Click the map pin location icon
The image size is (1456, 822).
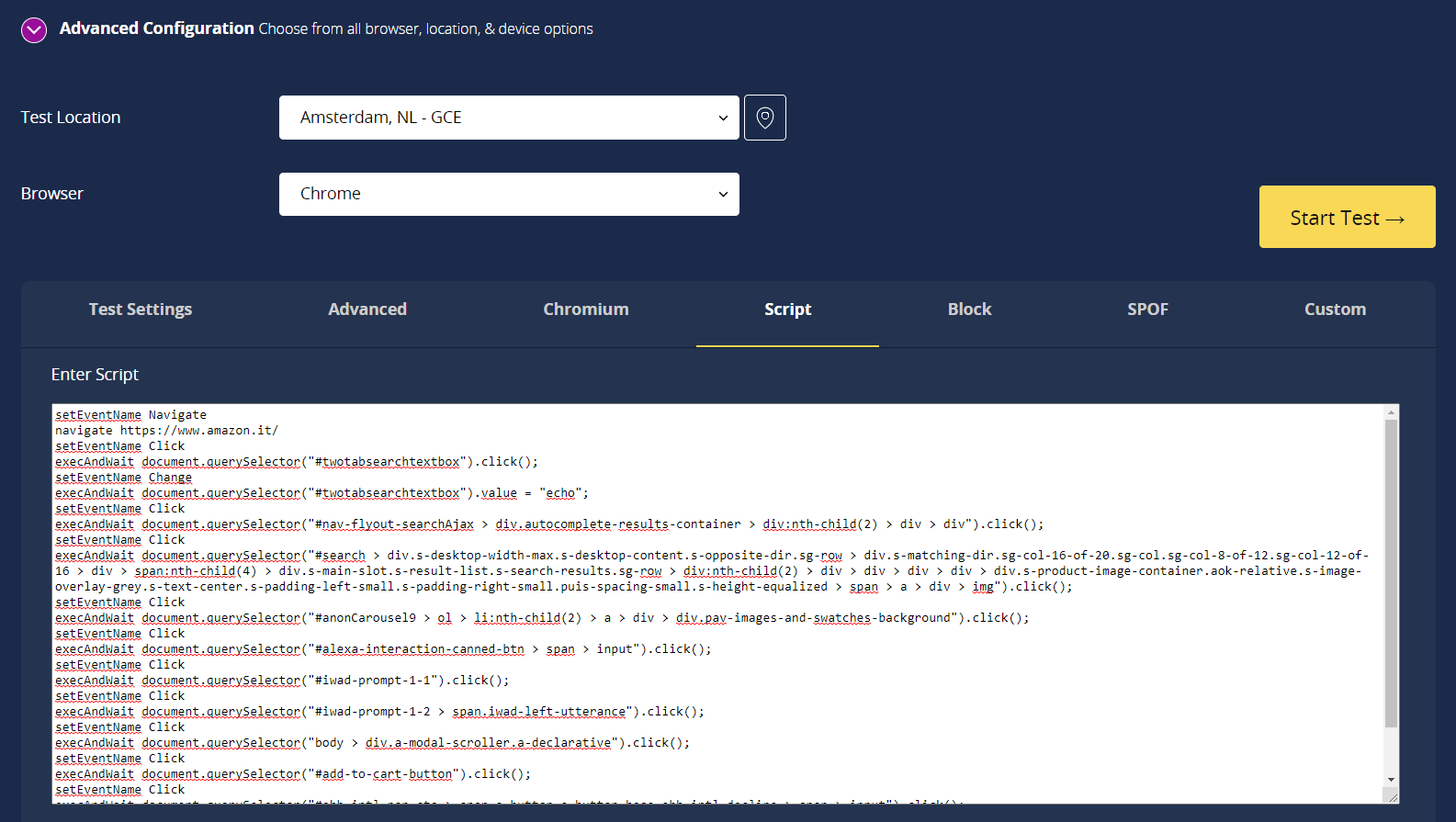pos(765,118)
